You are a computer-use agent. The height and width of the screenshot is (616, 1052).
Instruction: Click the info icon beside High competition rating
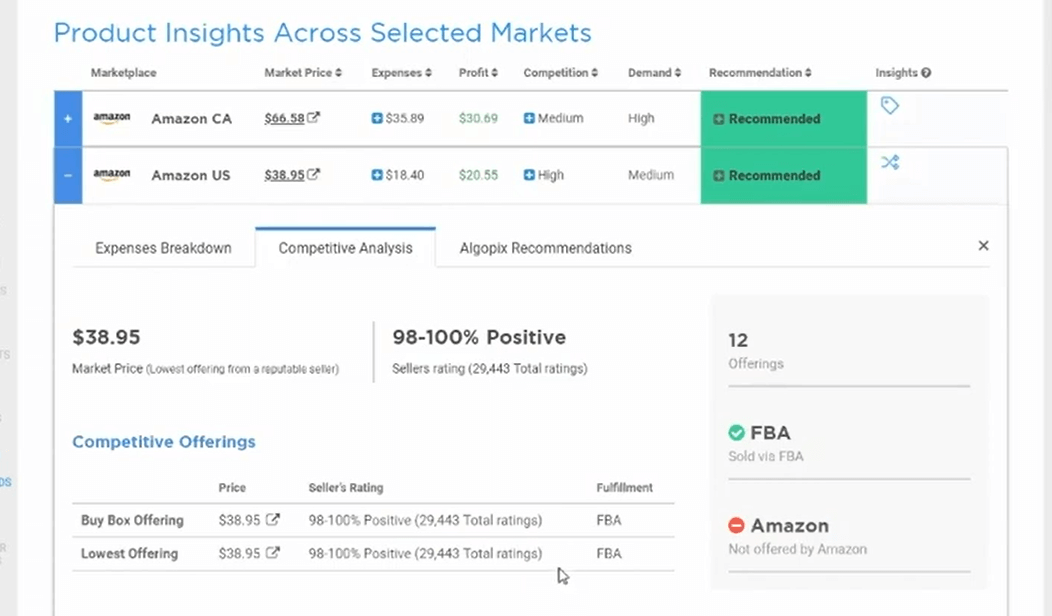528,174
